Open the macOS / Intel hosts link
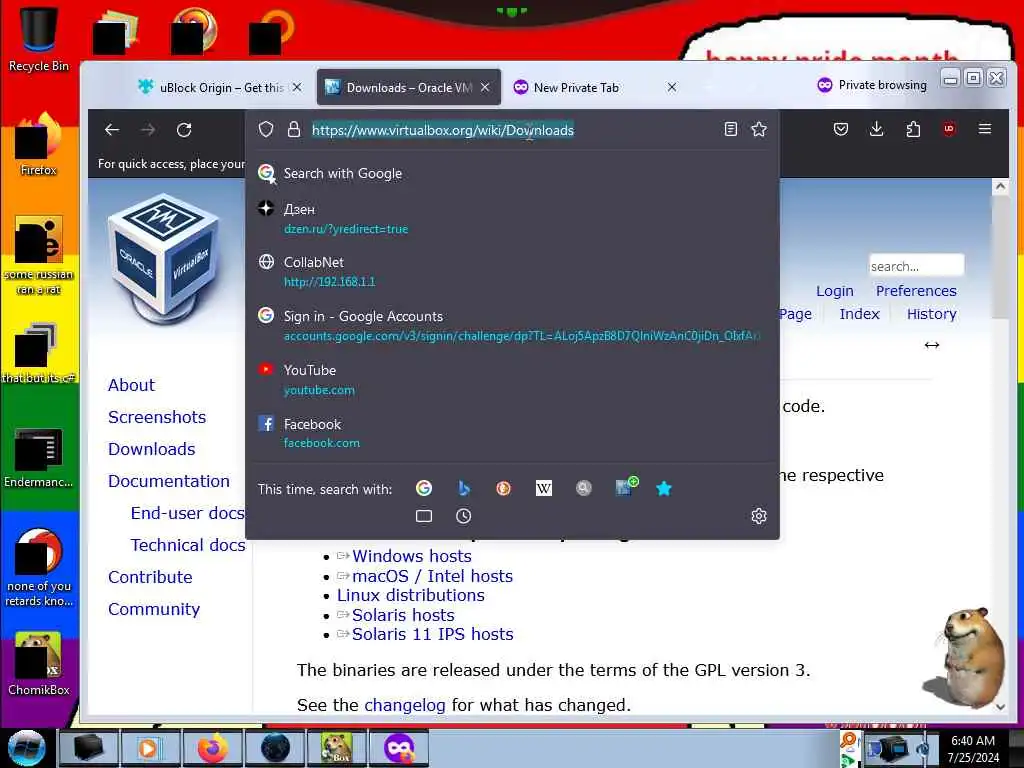 tap(432, 576)
